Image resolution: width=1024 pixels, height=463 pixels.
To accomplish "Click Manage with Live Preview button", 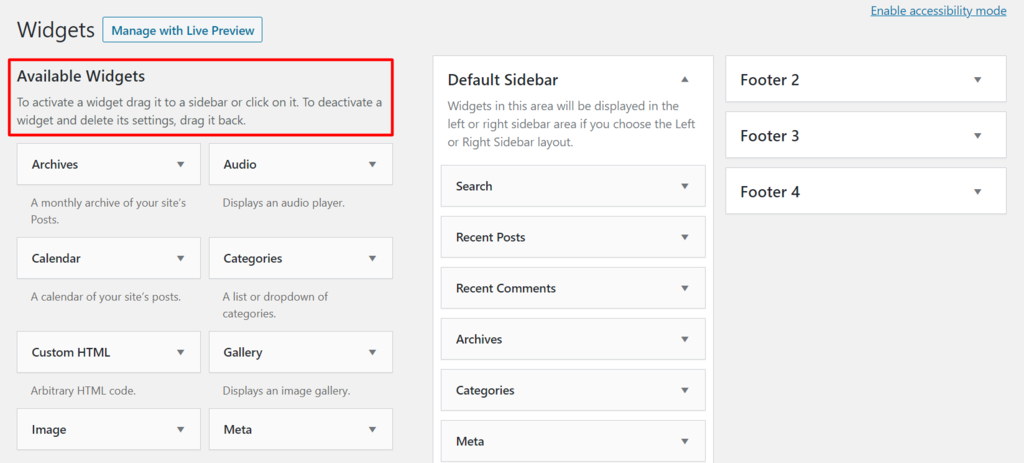I will pos(182,30).
